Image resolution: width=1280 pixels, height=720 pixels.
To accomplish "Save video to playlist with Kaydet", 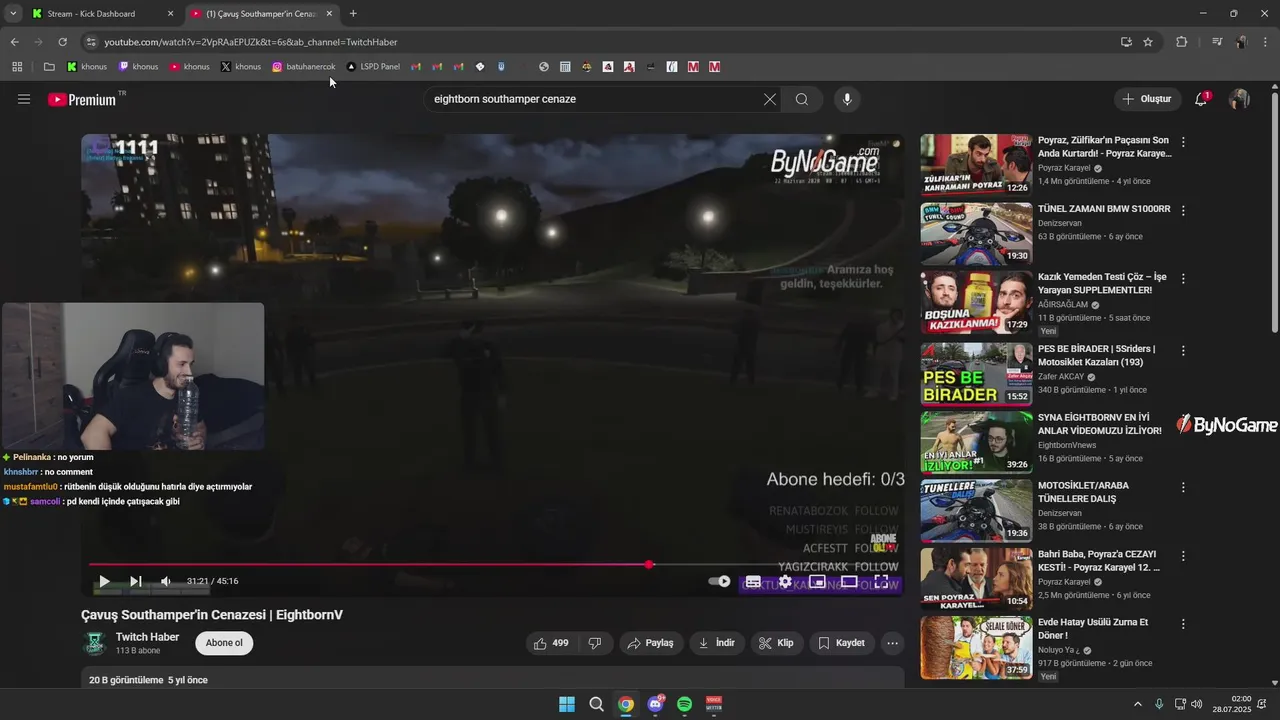I will (x=841, y=643).
